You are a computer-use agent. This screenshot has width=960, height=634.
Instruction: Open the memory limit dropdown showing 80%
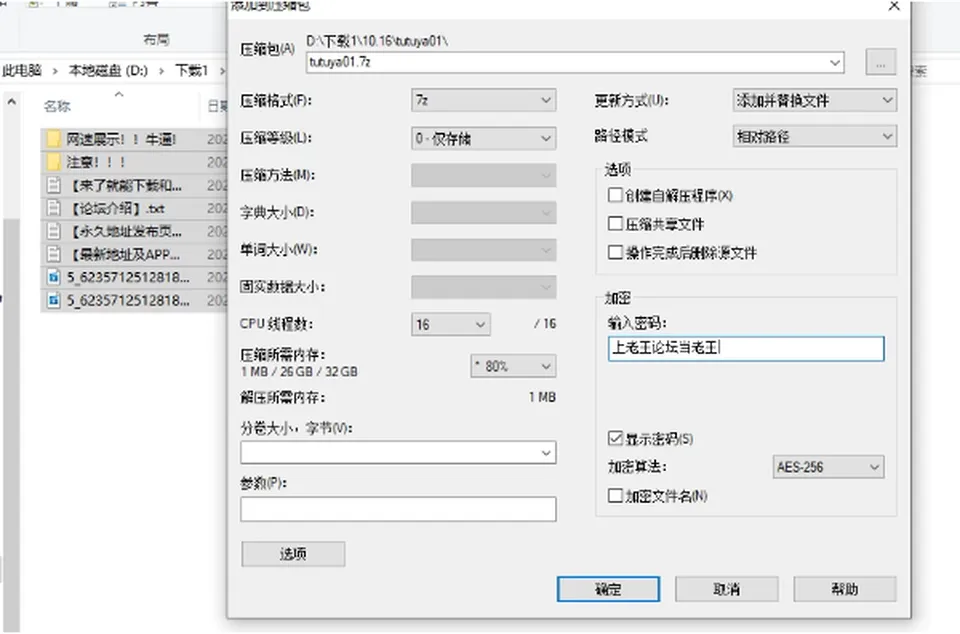(513, 366)
